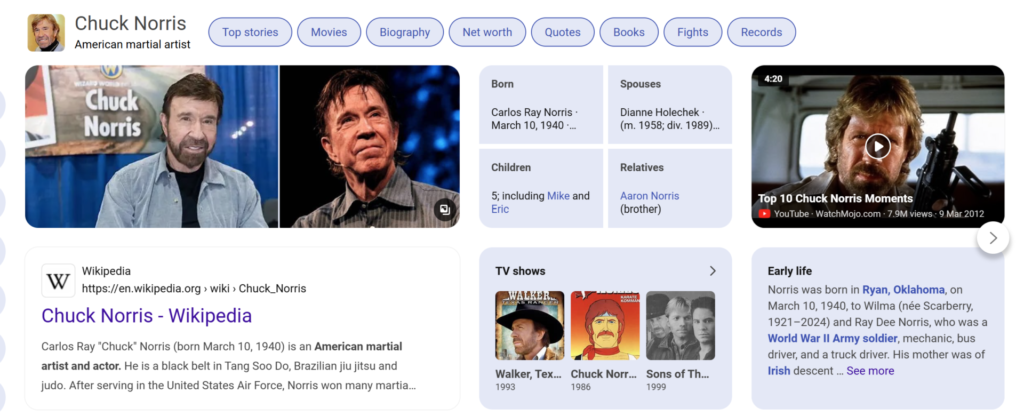Open the Walker, Texas Ranger show thumbnail

529,326
